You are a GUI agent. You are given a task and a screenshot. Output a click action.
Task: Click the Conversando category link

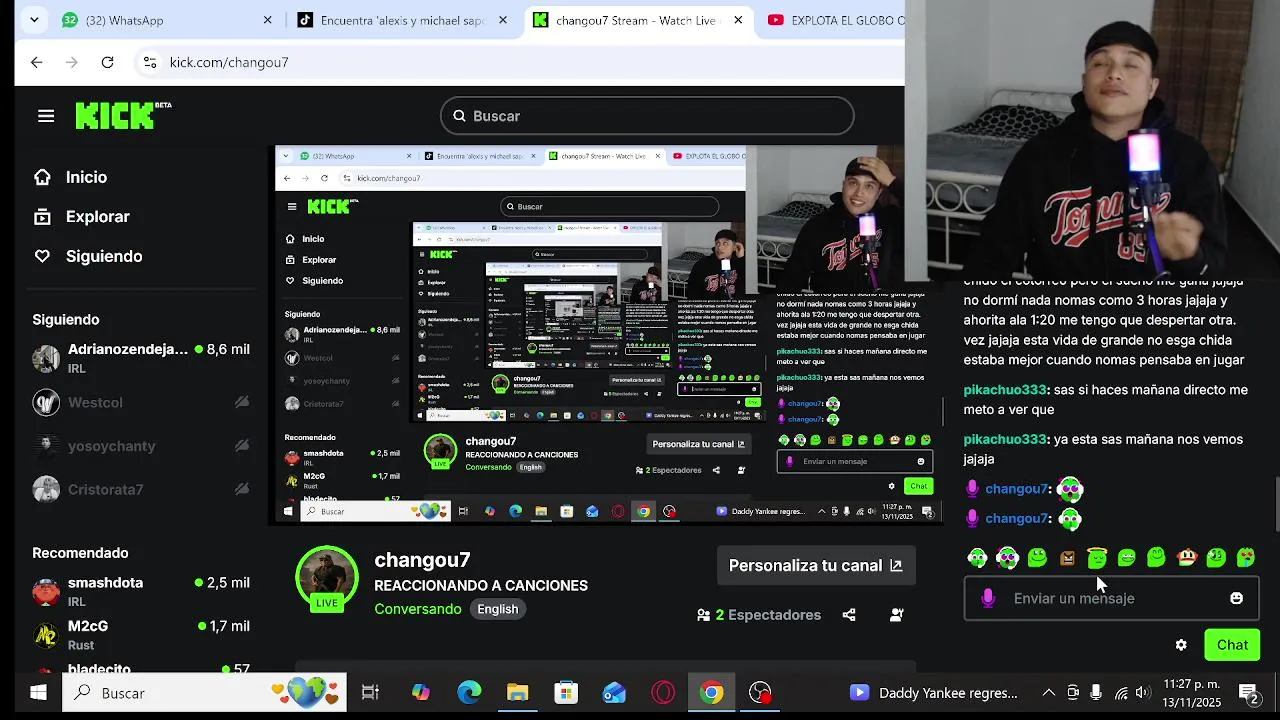(x=418, y=609)
